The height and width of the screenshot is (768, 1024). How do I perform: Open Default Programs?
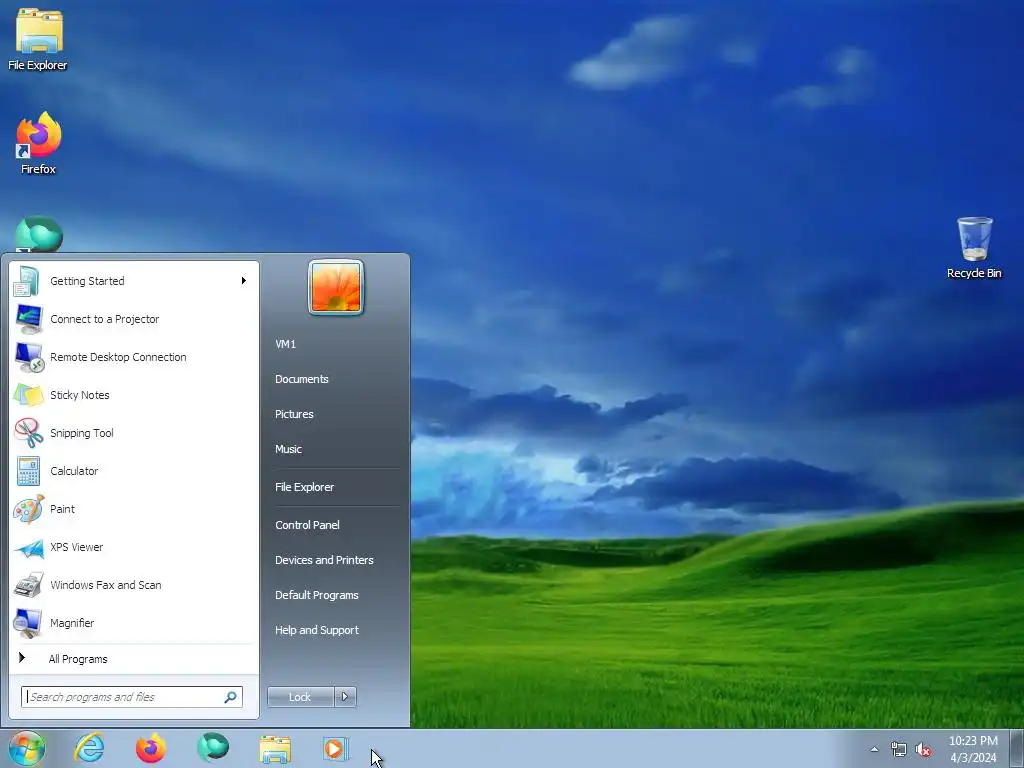[x=317, y=595]
